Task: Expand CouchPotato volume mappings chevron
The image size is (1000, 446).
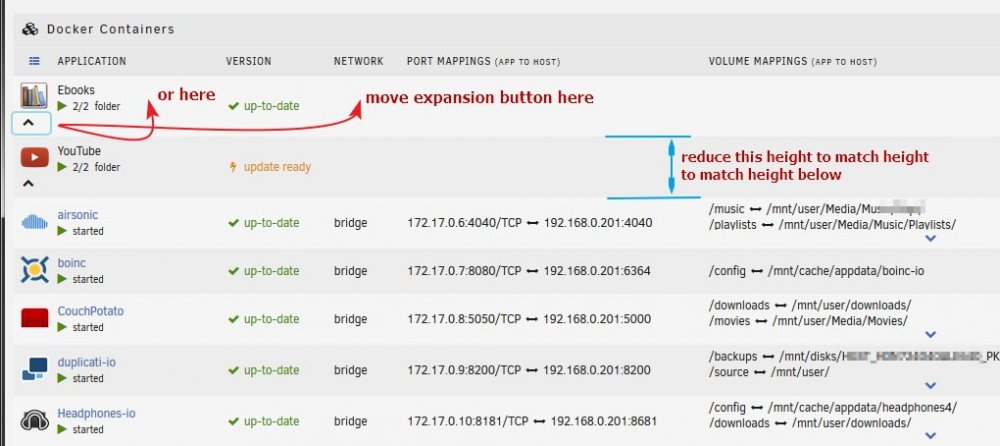Action: click(930, 334)
